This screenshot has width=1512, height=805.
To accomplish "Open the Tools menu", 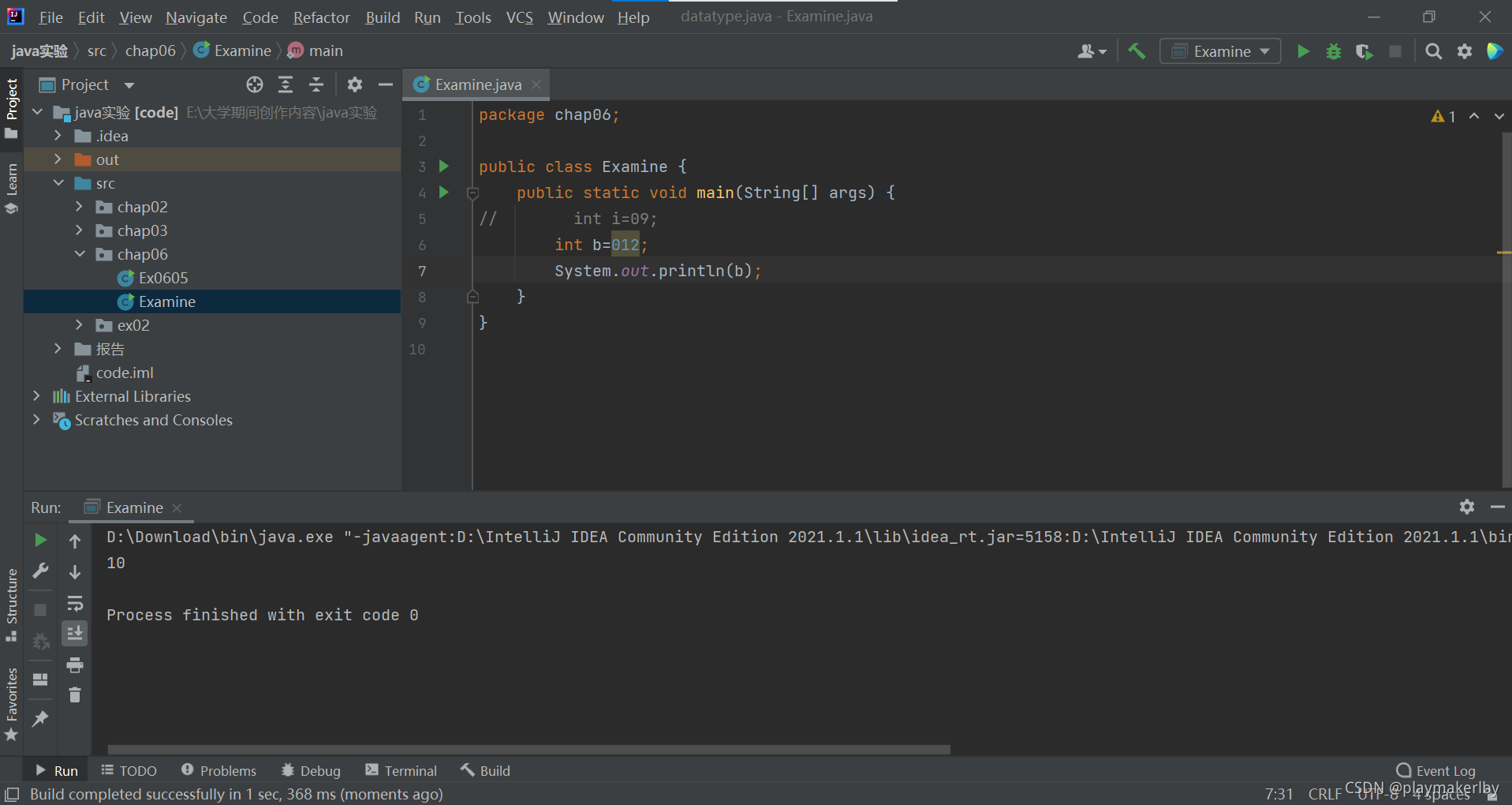I will 472,17.
